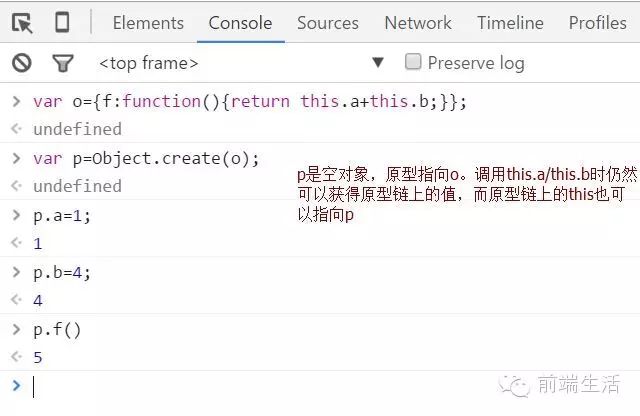Switch to the Elements tab

coord(148,22)
